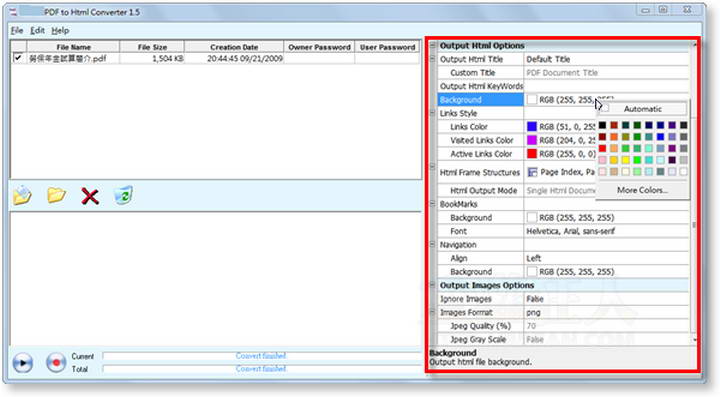Pick the yellow swatch in color palette
Screen dimensions: 720x397
(625, 160)
